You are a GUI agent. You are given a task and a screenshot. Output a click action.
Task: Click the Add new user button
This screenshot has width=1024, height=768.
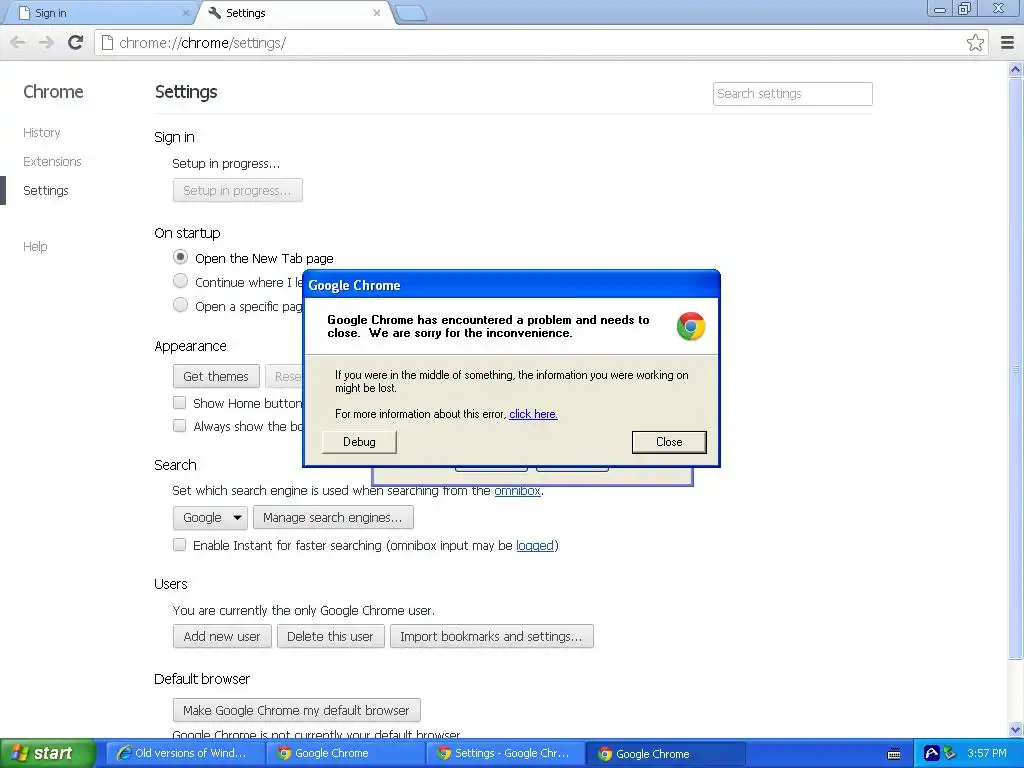tap(222, 636)
